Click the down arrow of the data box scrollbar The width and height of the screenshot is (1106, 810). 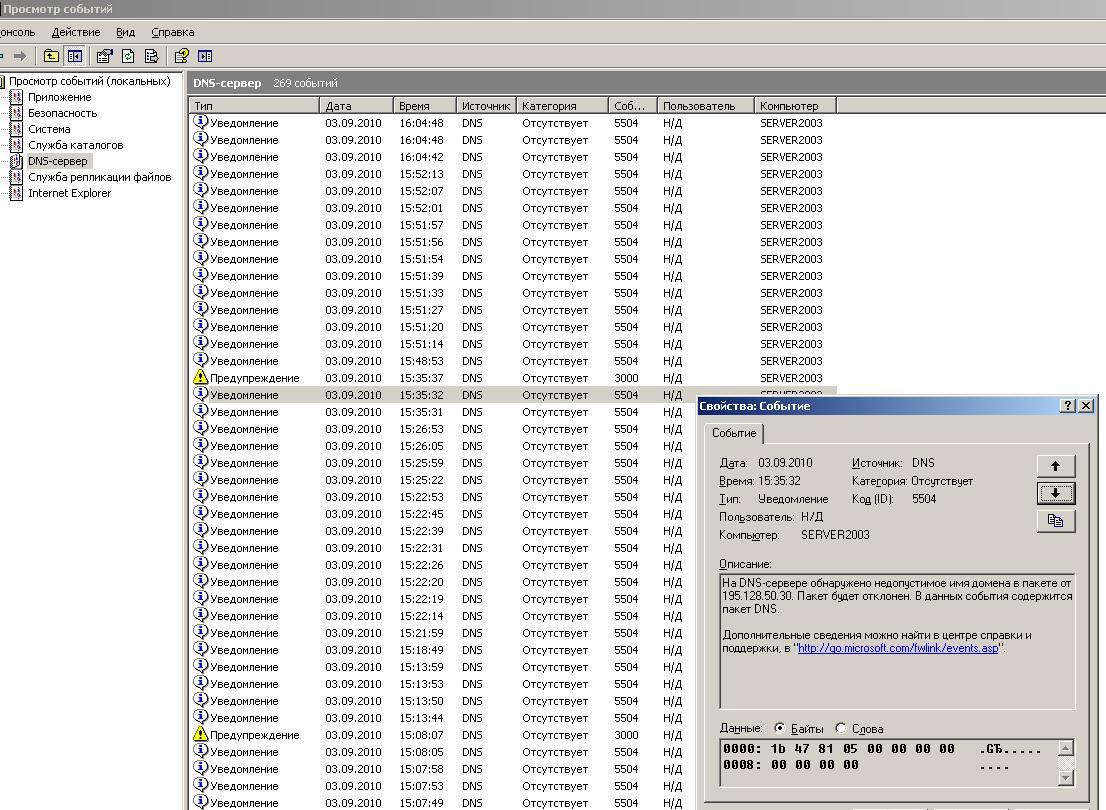(x=1066, y=778)
